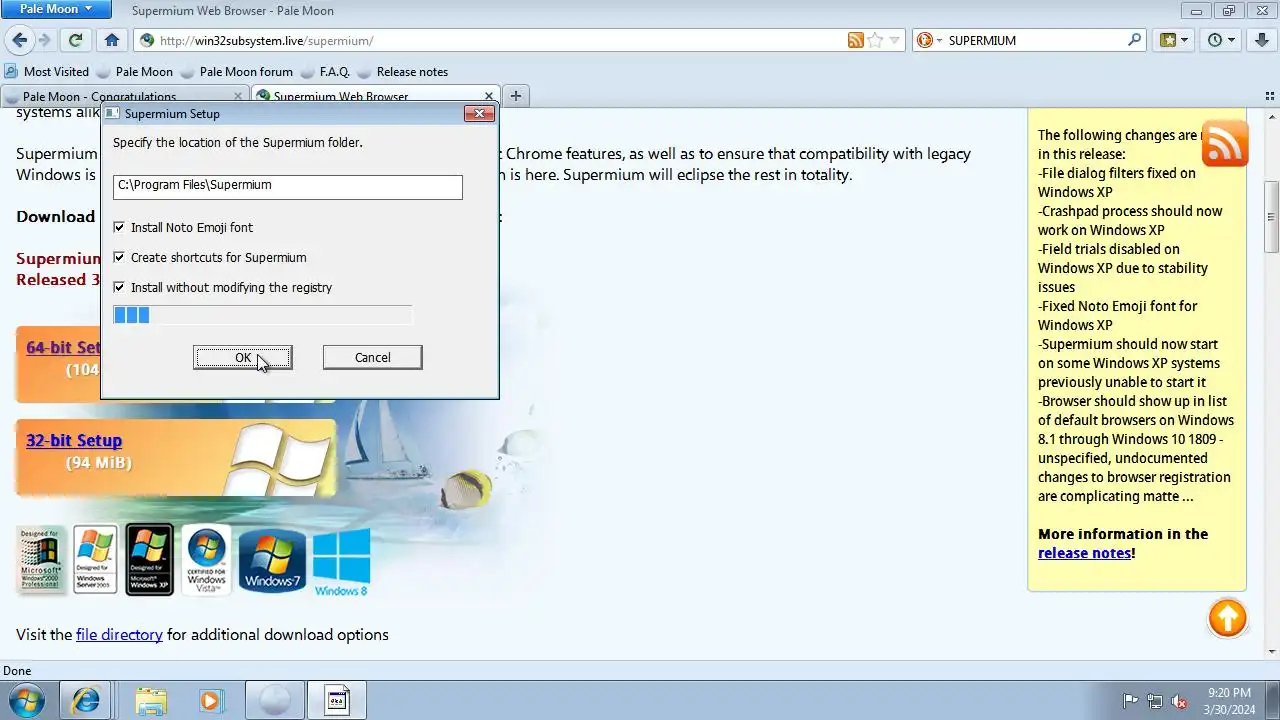Click the page vertical scrollbar thumb
Viewport: 1280px width, 720px height.
[1271, 217]
